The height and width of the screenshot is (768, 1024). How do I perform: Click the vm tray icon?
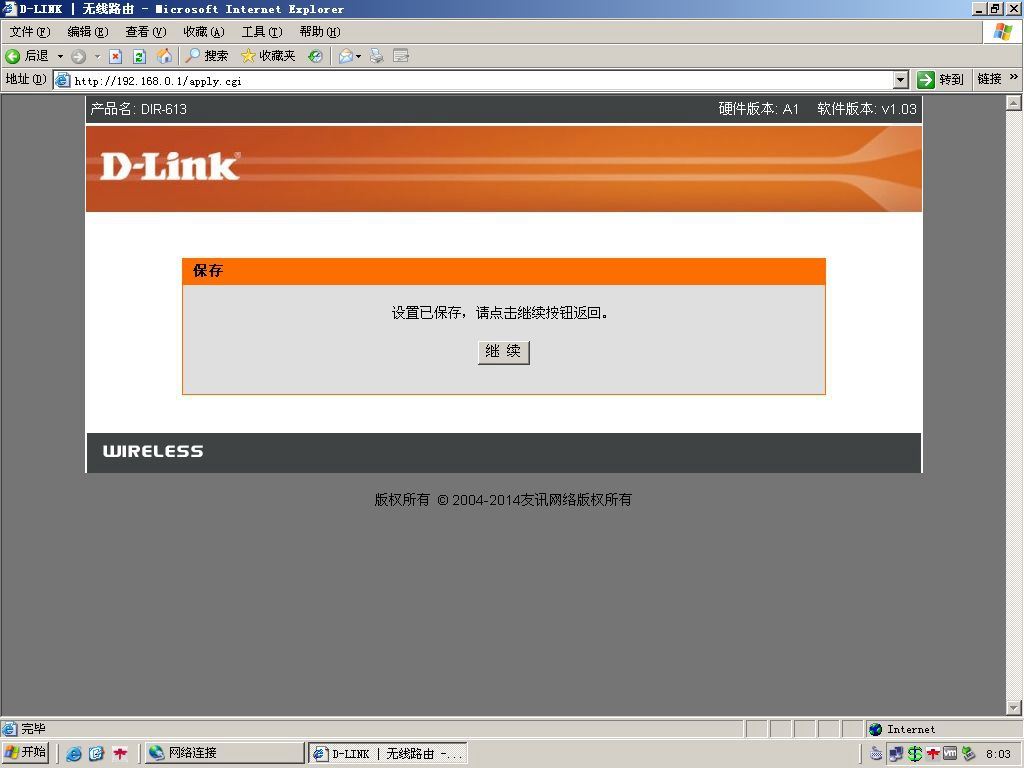[x=950, y=754]
